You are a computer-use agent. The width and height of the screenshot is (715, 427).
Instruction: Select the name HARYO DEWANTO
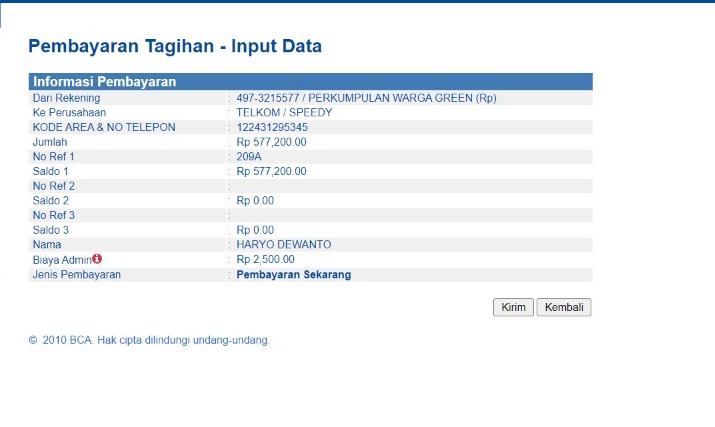[283, 244]
